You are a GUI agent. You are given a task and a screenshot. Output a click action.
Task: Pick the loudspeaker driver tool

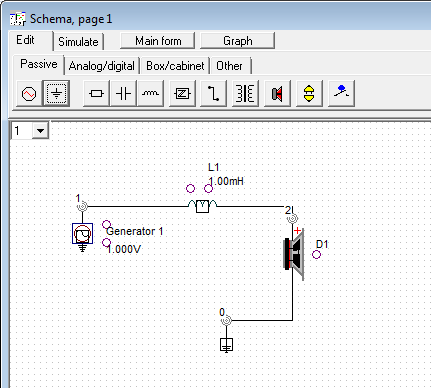click(x=277, y=93)
